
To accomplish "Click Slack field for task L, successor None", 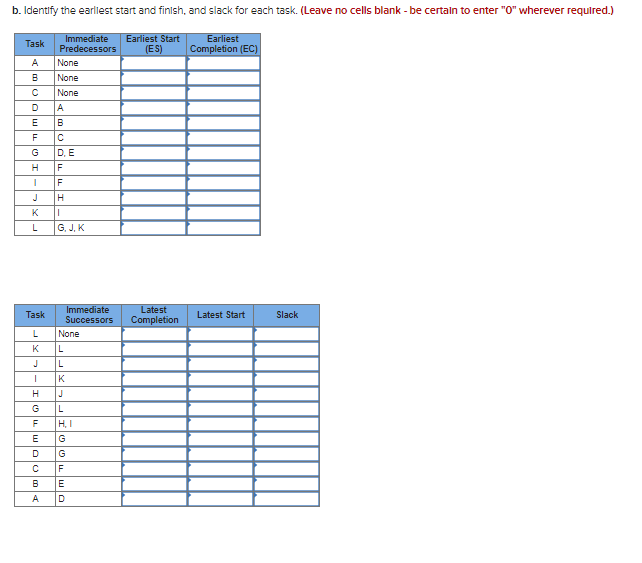I will pyautogui.click(x=287, y=334).
